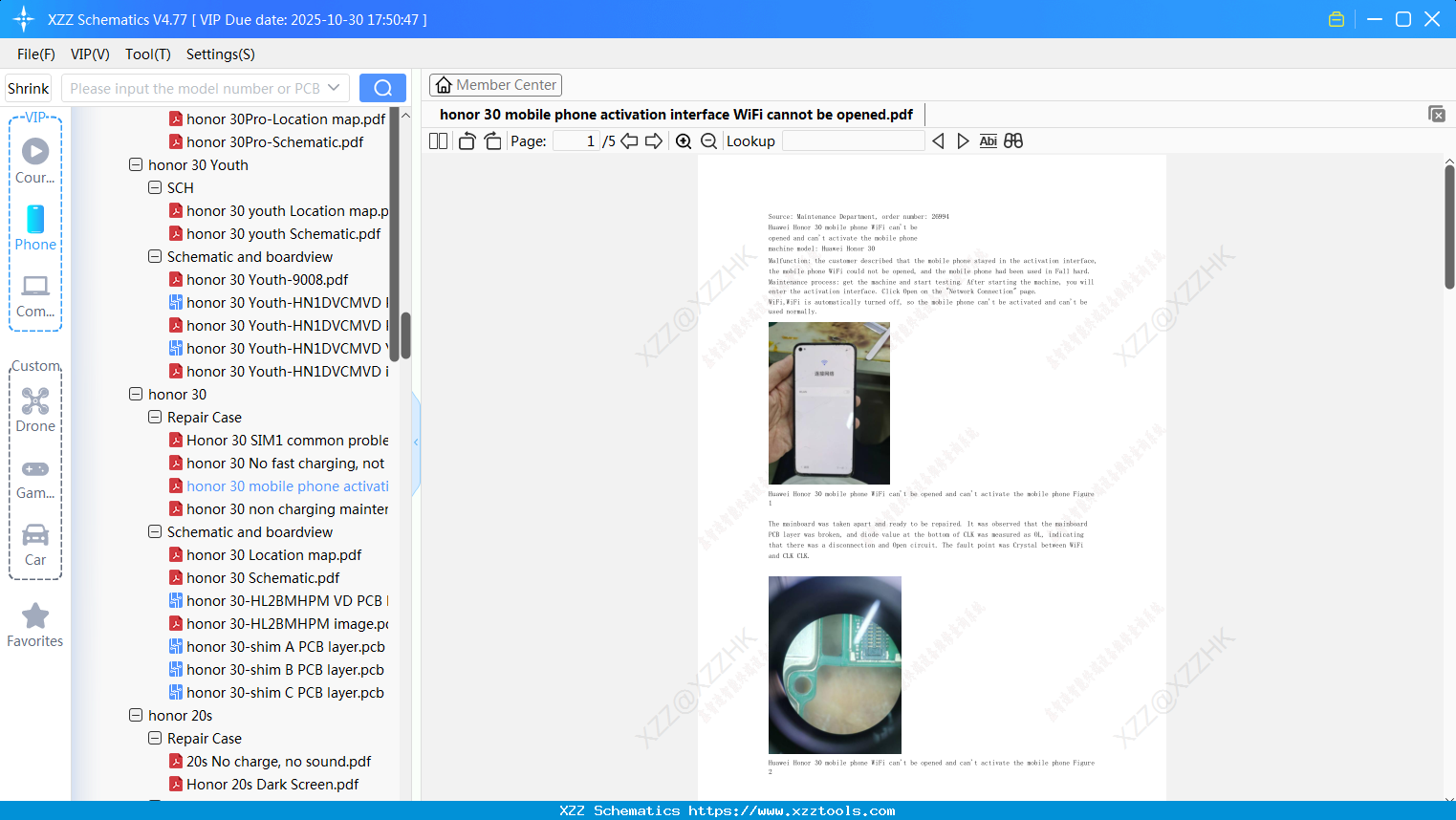Collapse the honor 20s tree node

136,715
